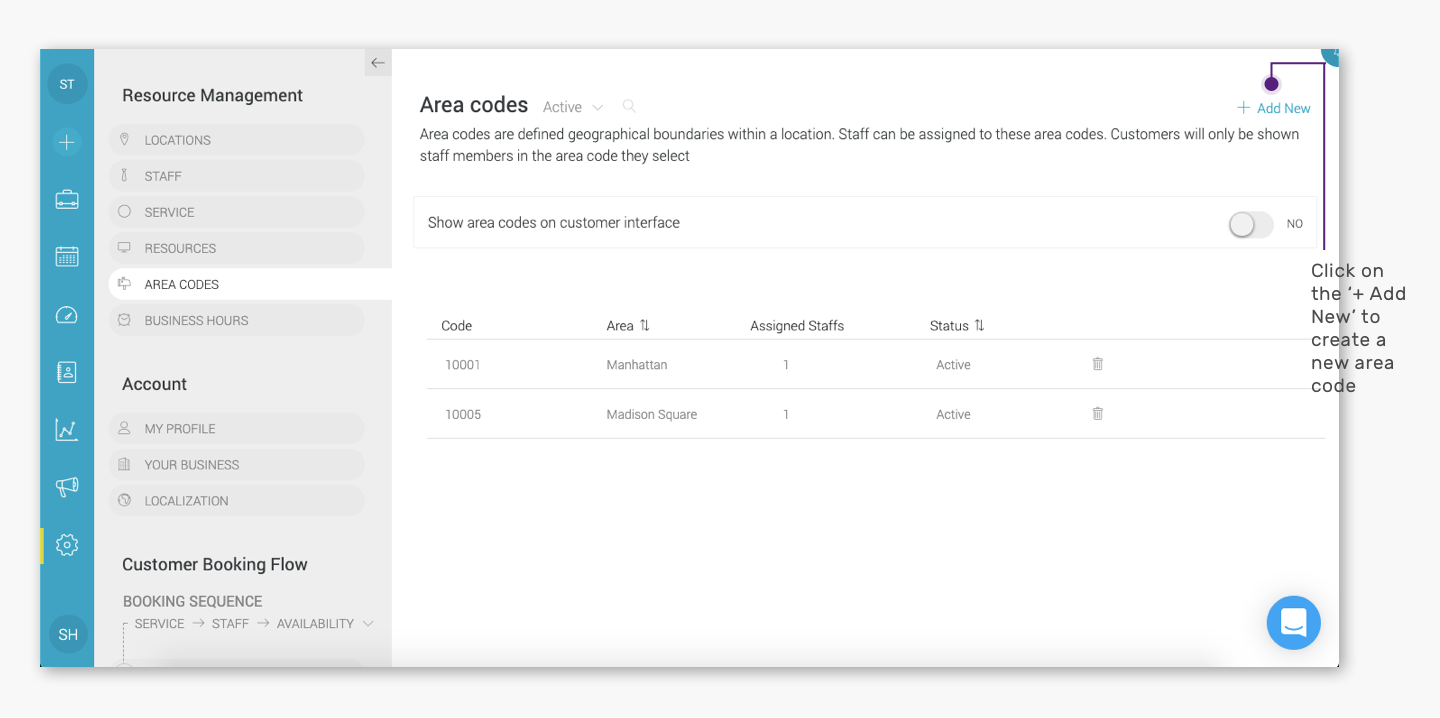Viewport: 1440px width, 718px height.
Task: Click the search icon beside Area codes
Action: coord(629,106)
